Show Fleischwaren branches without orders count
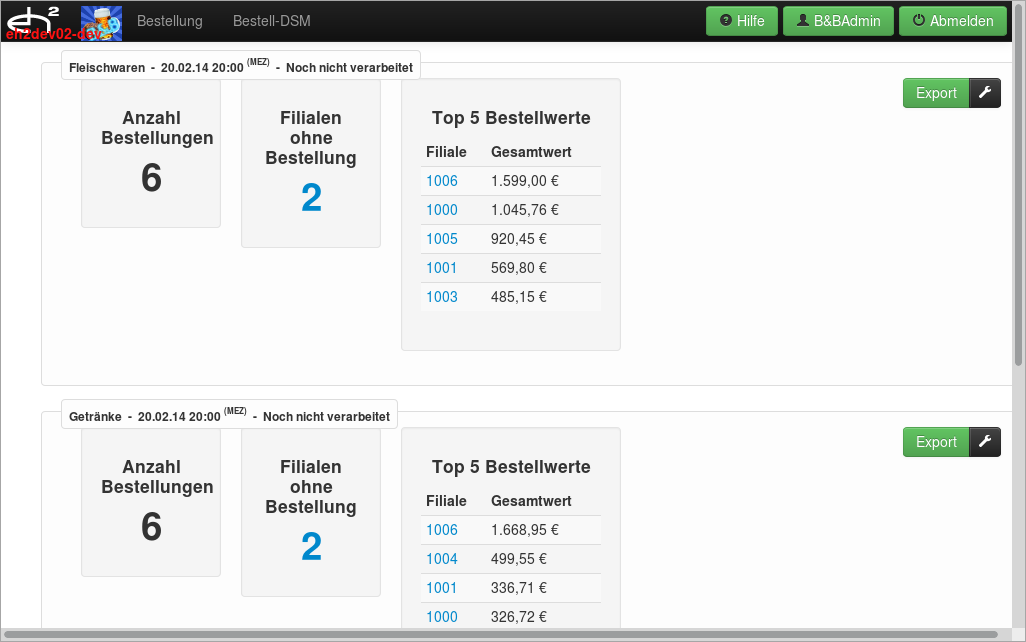Screen dimensions: 1026x642 pos(311,198)
